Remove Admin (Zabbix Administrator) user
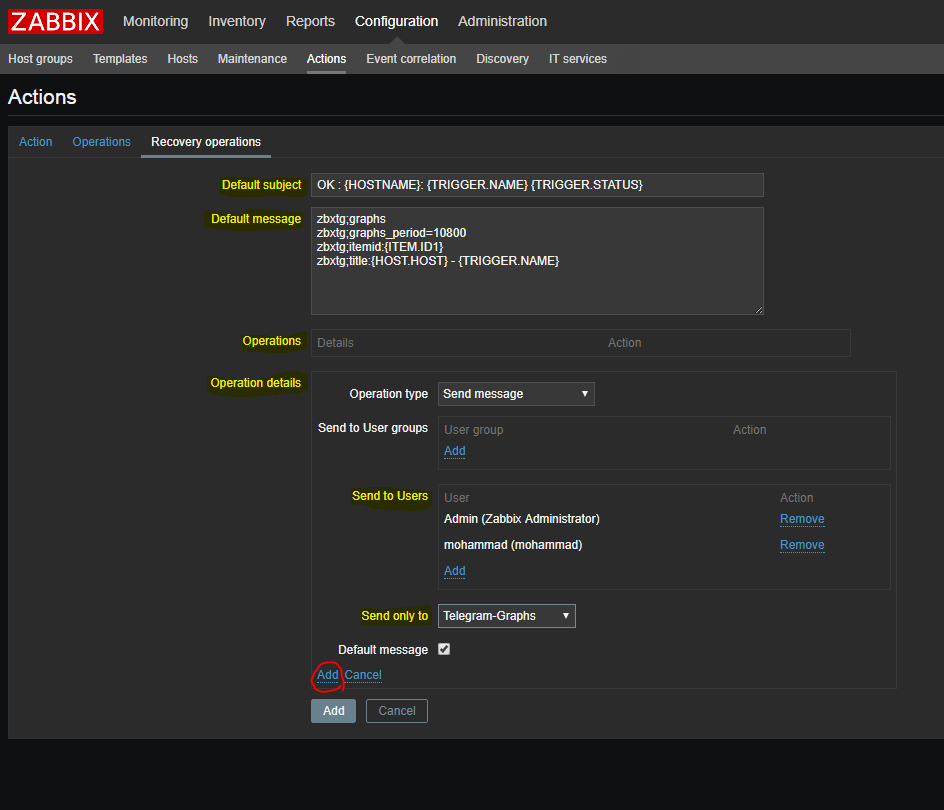The width and height of the screenshot is (944, 810). pos(802,519)
